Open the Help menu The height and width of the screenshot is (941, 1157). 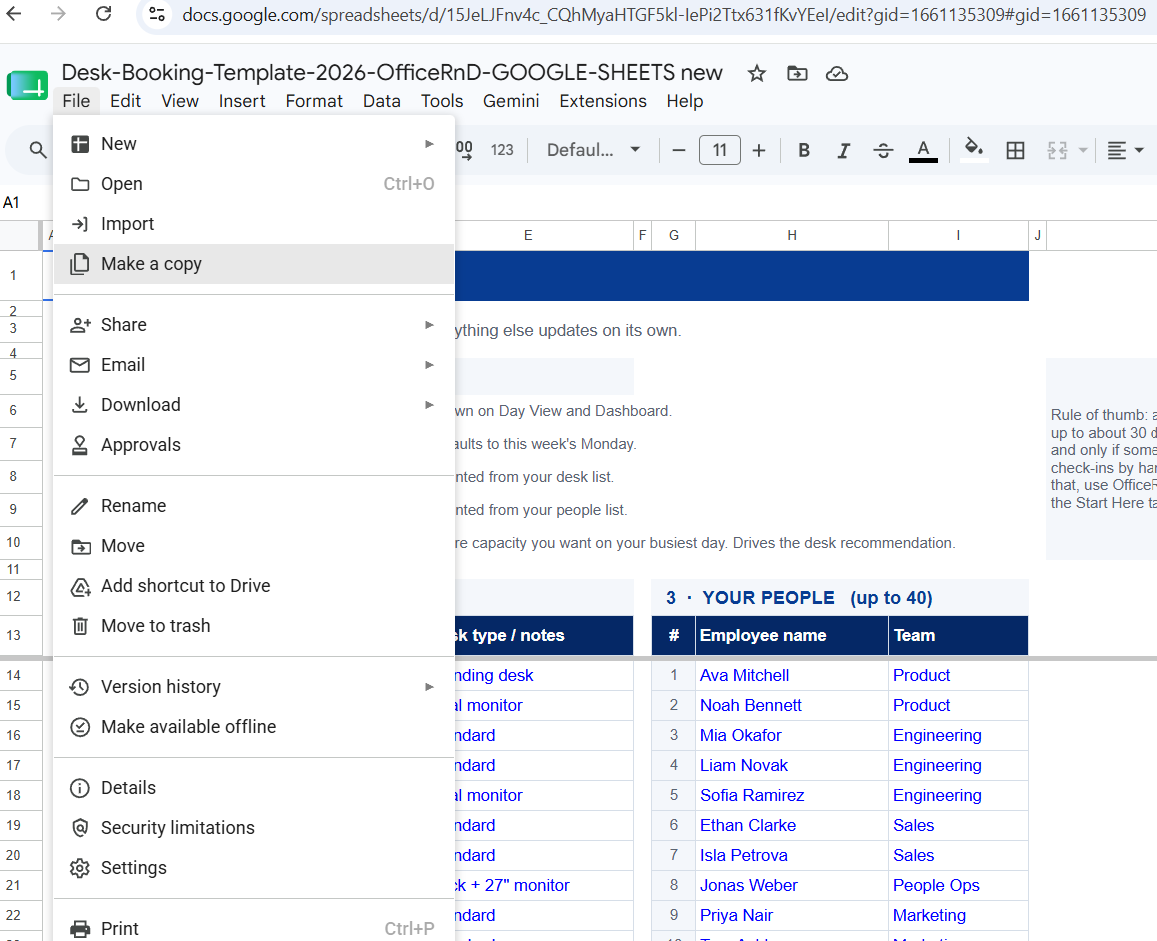(x=685, y=101)
